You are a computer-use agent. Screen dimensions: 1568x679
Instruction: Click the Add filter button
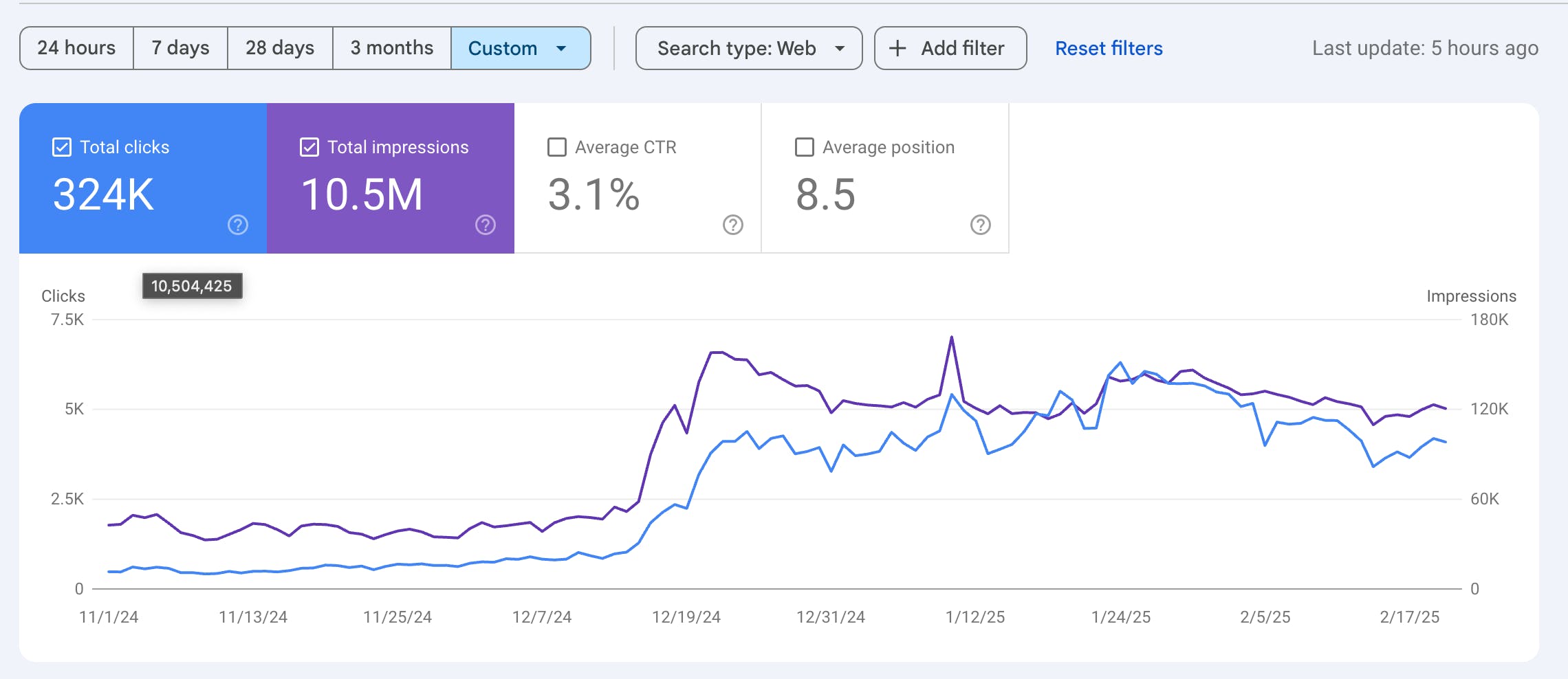click(950, 48)
